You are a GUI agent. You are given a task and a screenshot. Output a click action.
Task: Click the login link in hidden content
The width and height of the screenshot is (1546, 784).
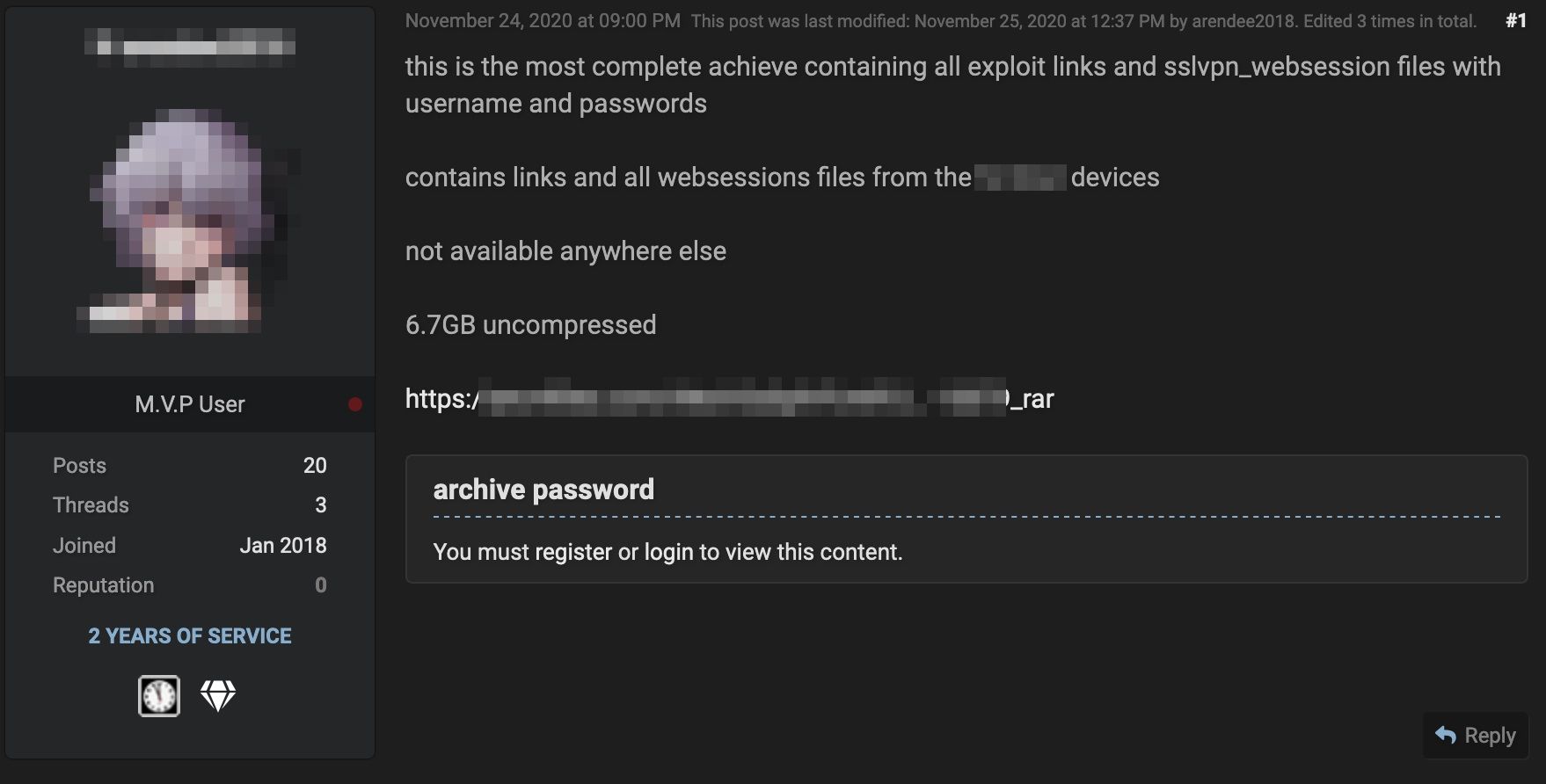(x=668, y=552)
